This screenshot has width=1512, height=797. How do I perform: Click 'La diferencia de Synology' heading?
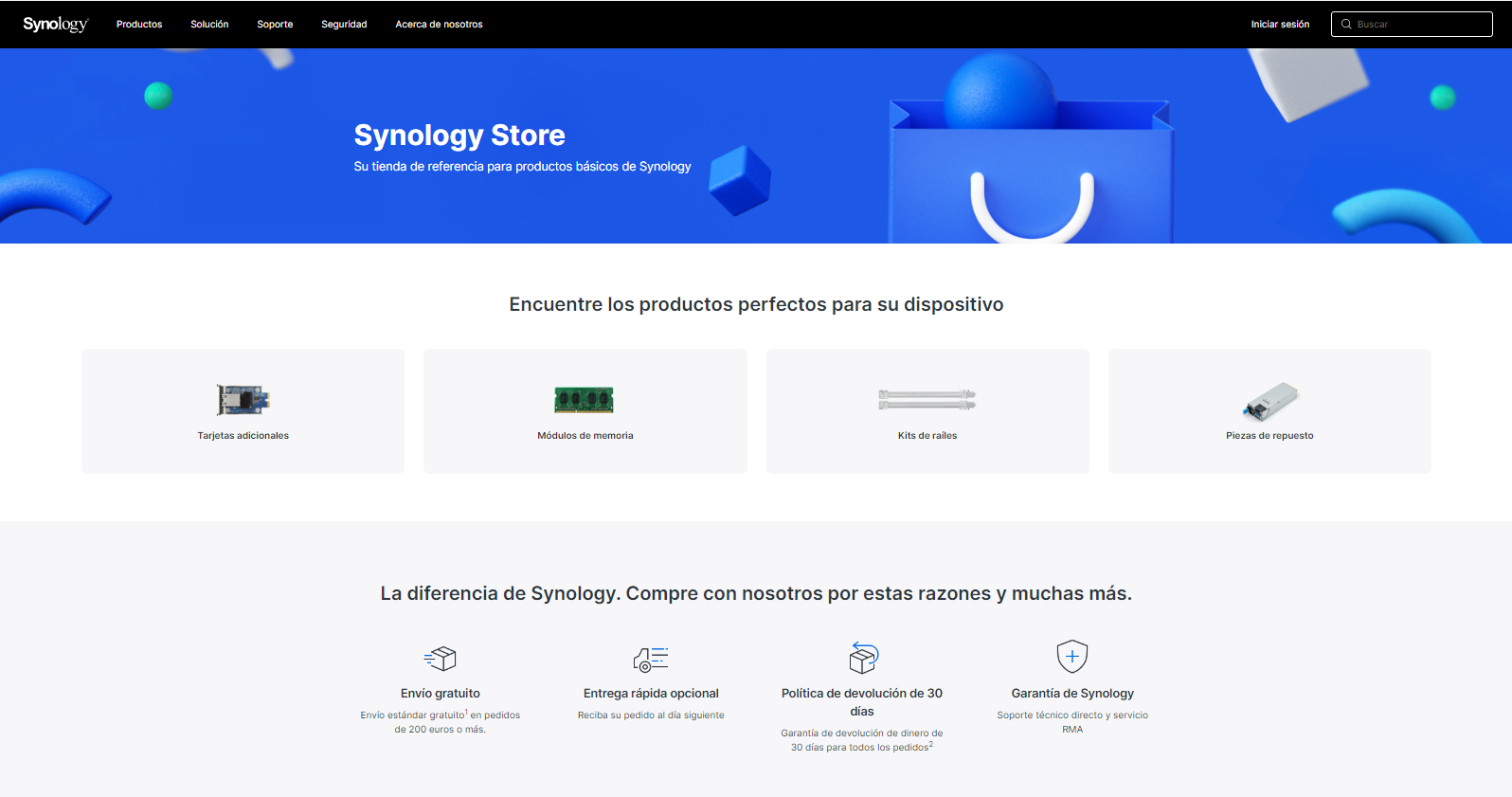[x=756, y=593]
